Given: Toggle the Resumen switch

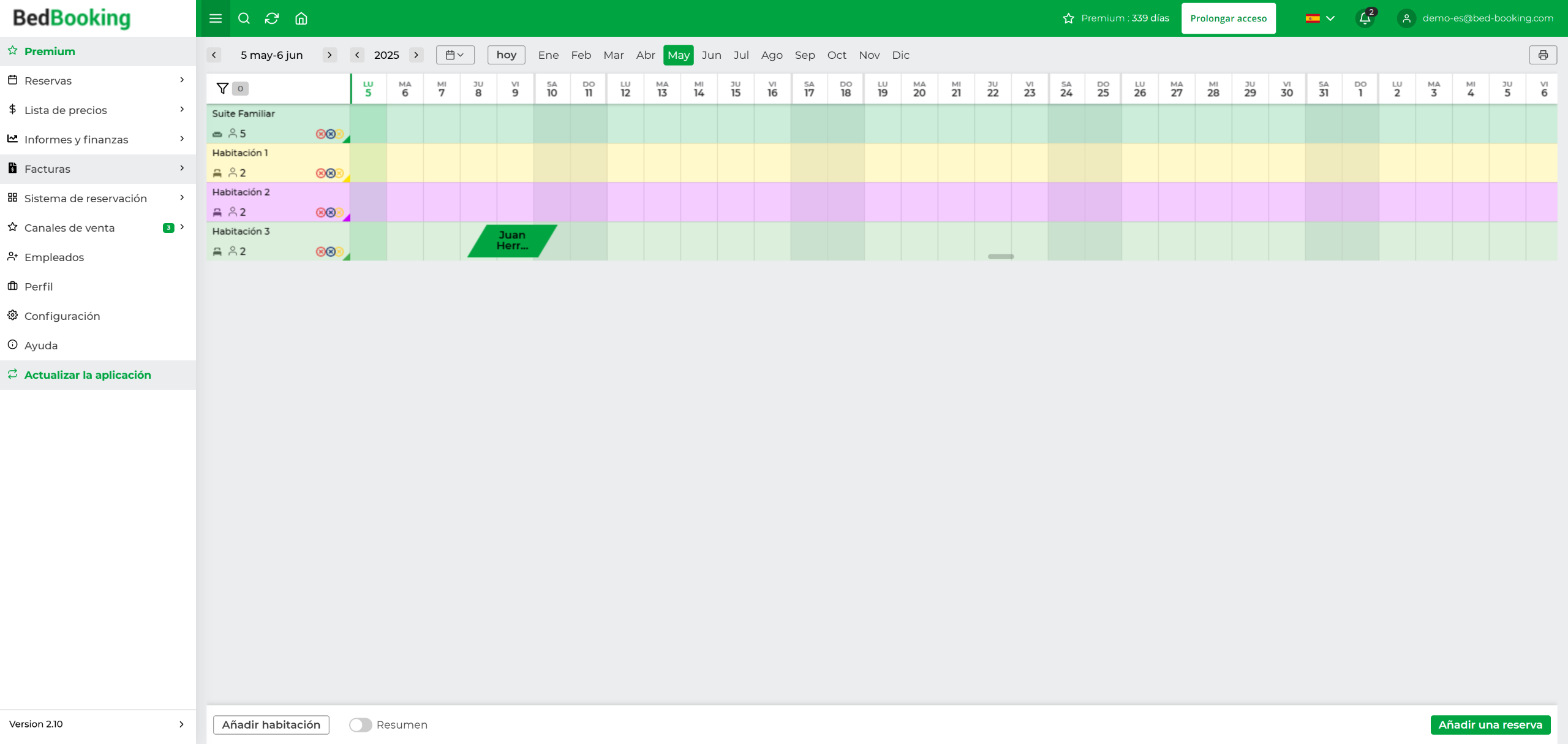Looking at the screenshot, I should pyautogui.click(x=360, y=724).
